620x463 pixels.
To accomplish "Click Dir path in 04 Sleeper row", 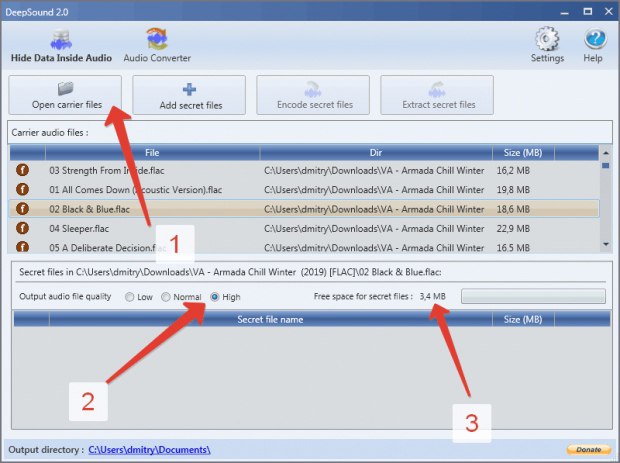I will tap(374, 229).
